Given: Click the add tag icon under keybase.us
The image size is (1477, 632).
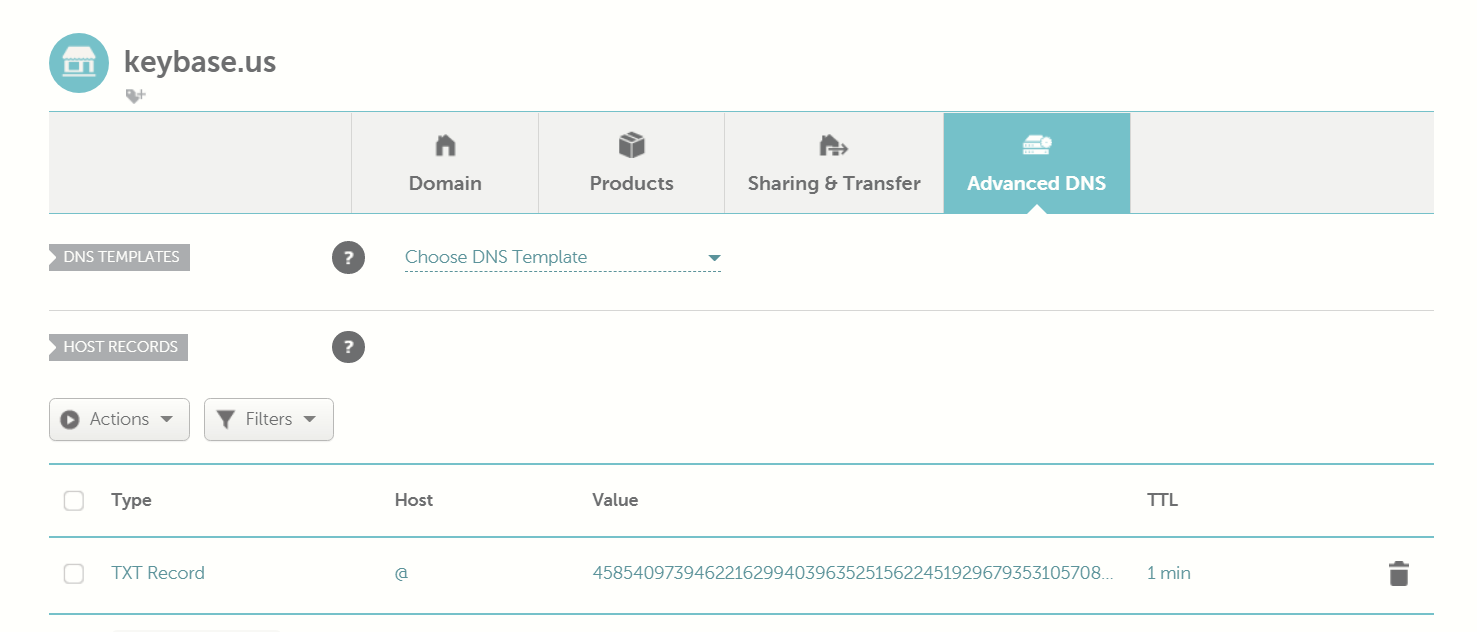Looking at the screenshot, I should [135, 96].
